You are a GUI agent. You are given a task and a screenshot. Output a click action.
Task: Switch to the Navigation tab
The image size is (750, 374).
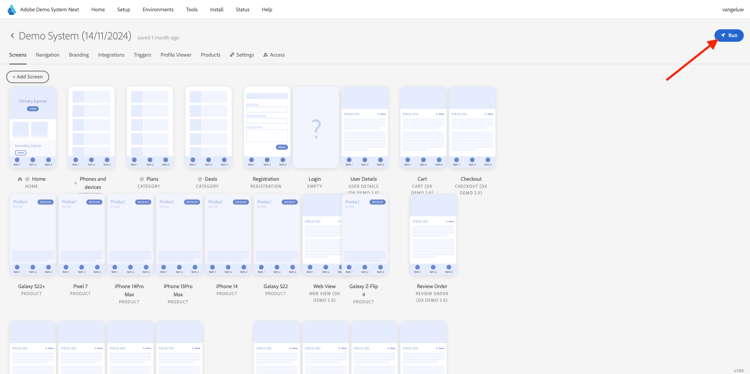pyautogui.click(x=48, y=55)
